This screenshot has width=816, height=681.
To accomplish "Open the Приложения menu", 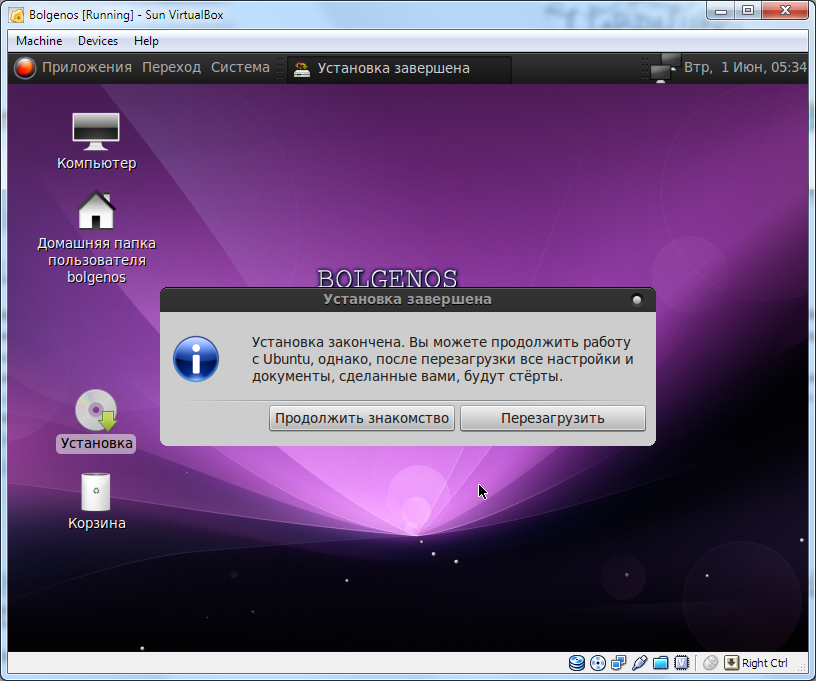I will coord(87,68).
